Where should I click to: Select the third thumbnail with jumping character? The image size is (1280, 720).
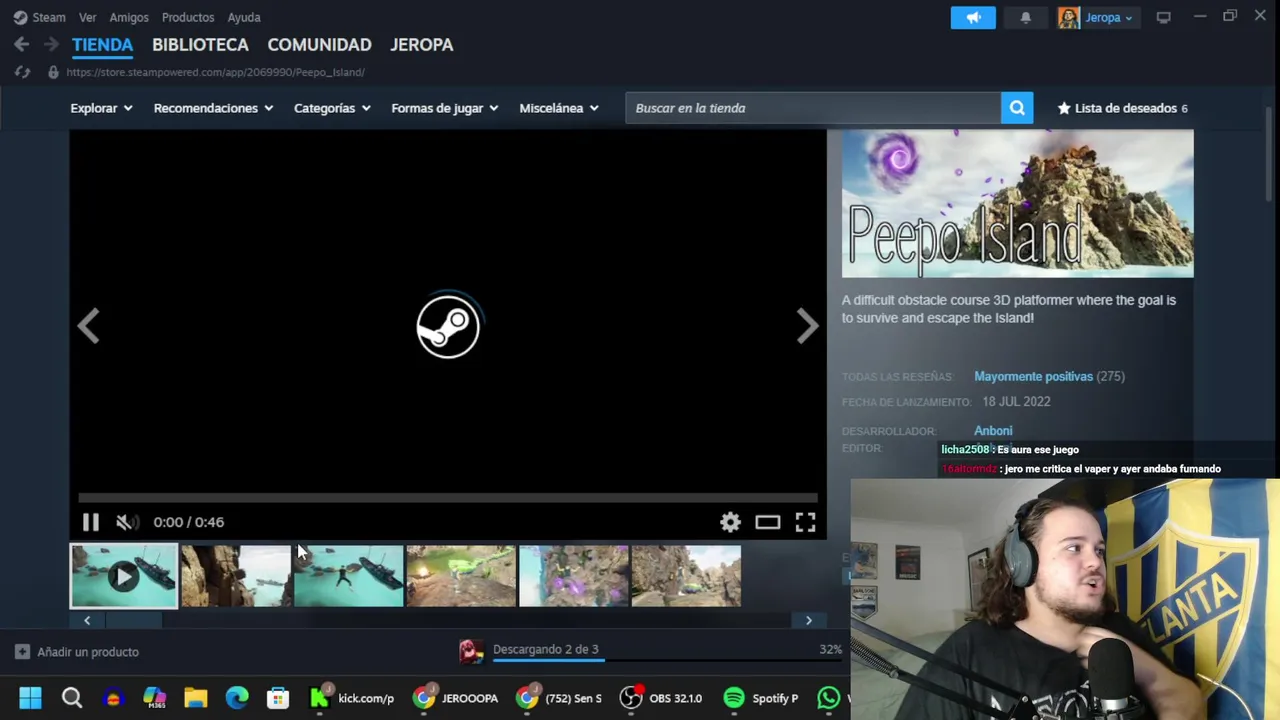click(349, 576)
